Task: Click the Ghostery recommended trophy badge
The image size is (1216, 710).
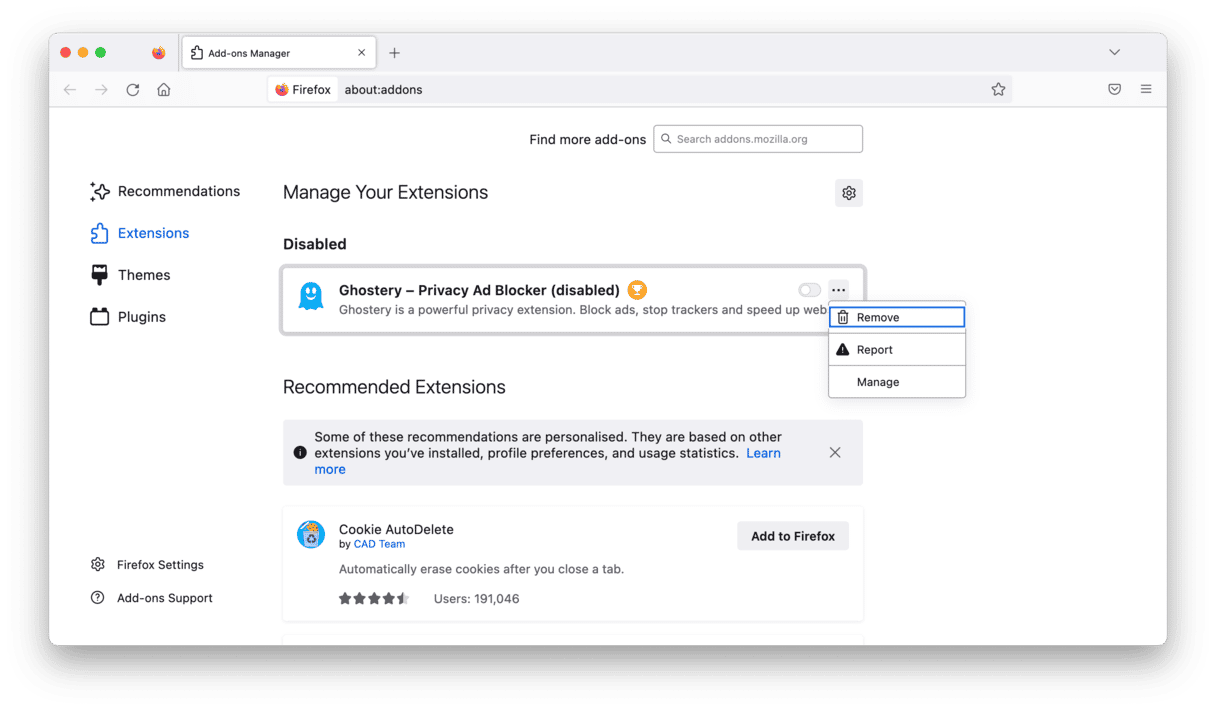Action: tap(637, 290)
